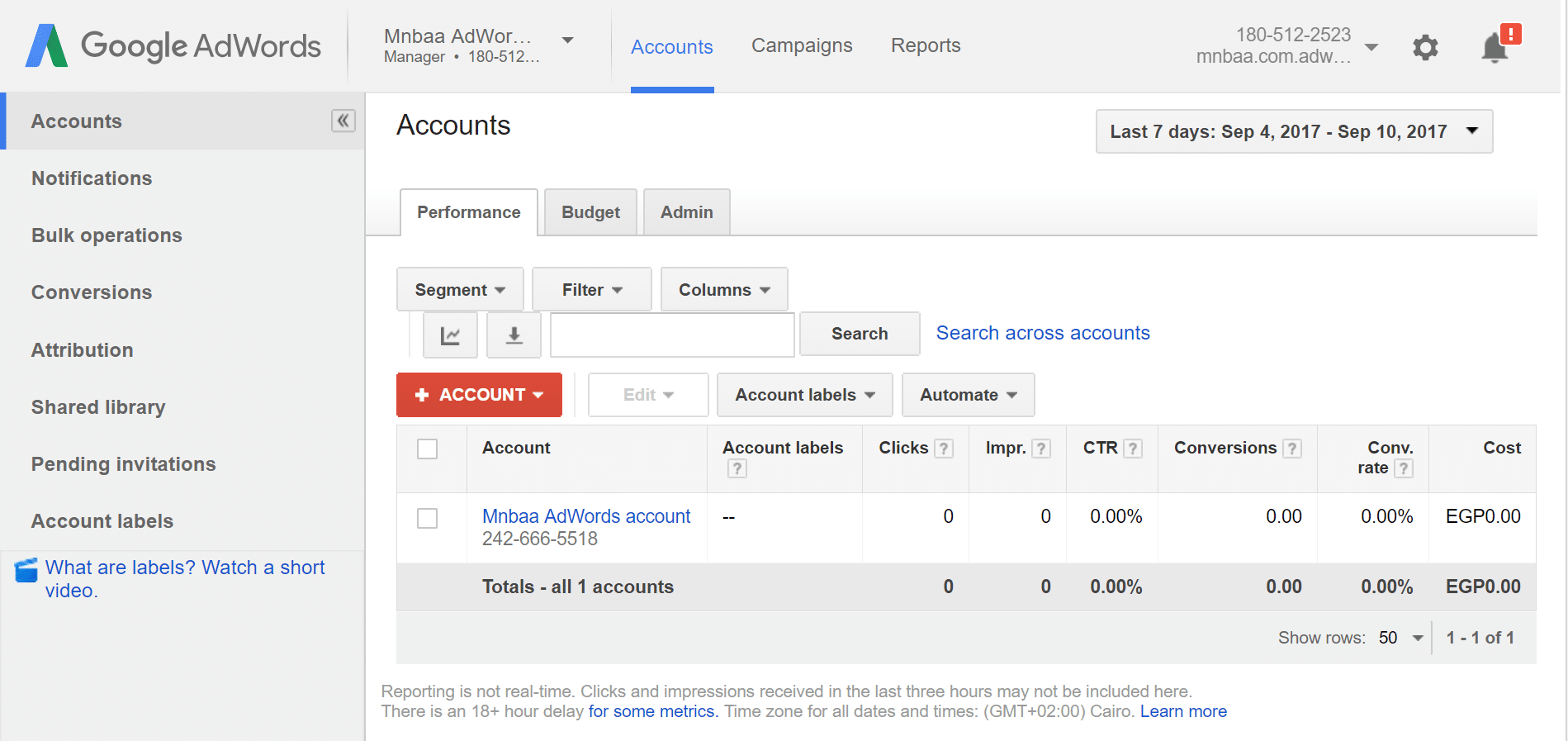Viewport: 1568px width, 741px height.
Task: Select Notifications in the left sidebar
Action: tap(92, 178)
